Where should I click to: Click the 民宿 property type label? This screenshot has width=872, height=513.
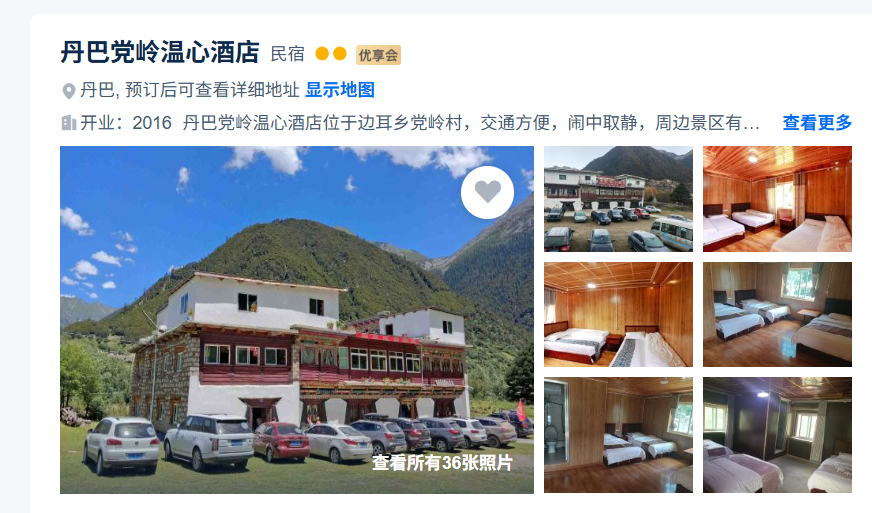288,54
